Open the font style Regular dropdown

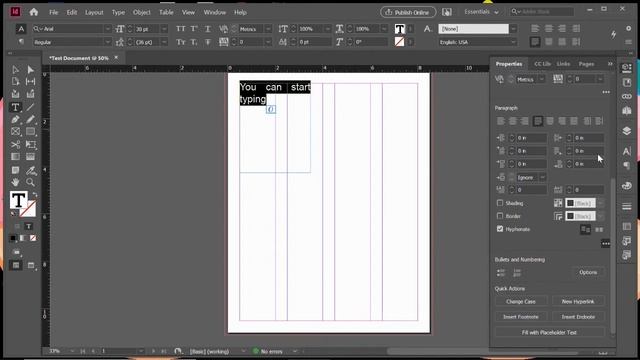107,42
